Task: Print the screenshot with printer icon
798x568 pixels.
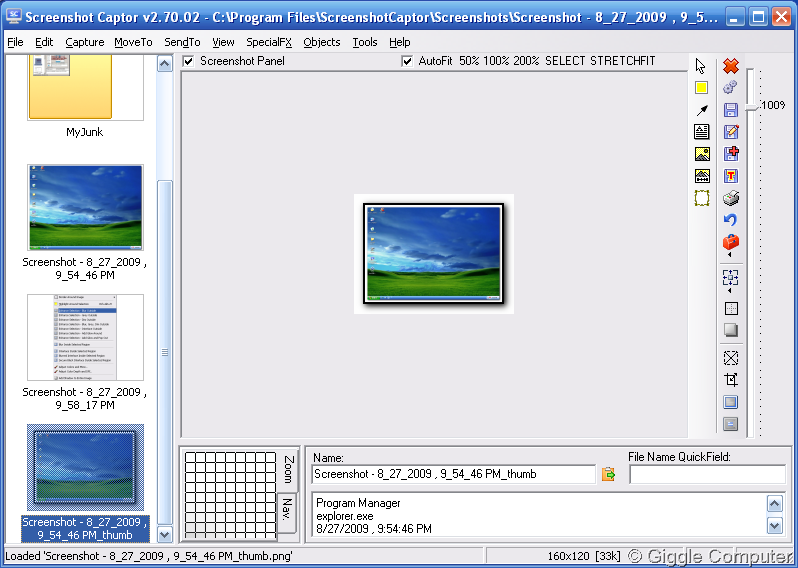Action: 731,198
